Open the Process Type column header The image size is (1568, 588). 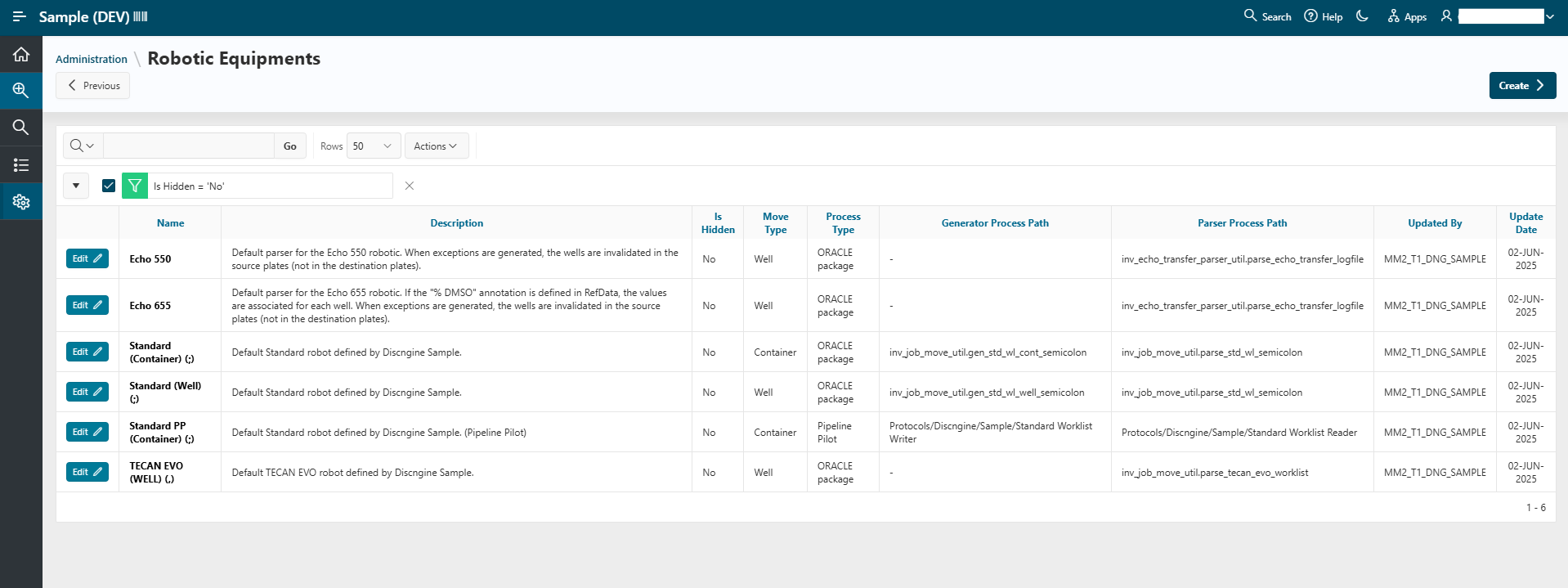[843, 222]
